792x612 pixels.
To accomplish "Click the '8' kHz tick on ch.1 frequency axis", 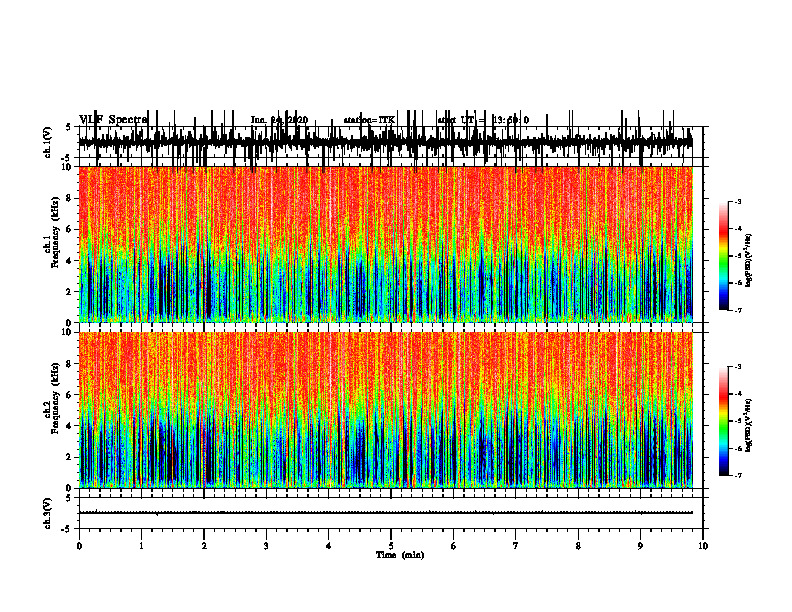I will 70,198.
